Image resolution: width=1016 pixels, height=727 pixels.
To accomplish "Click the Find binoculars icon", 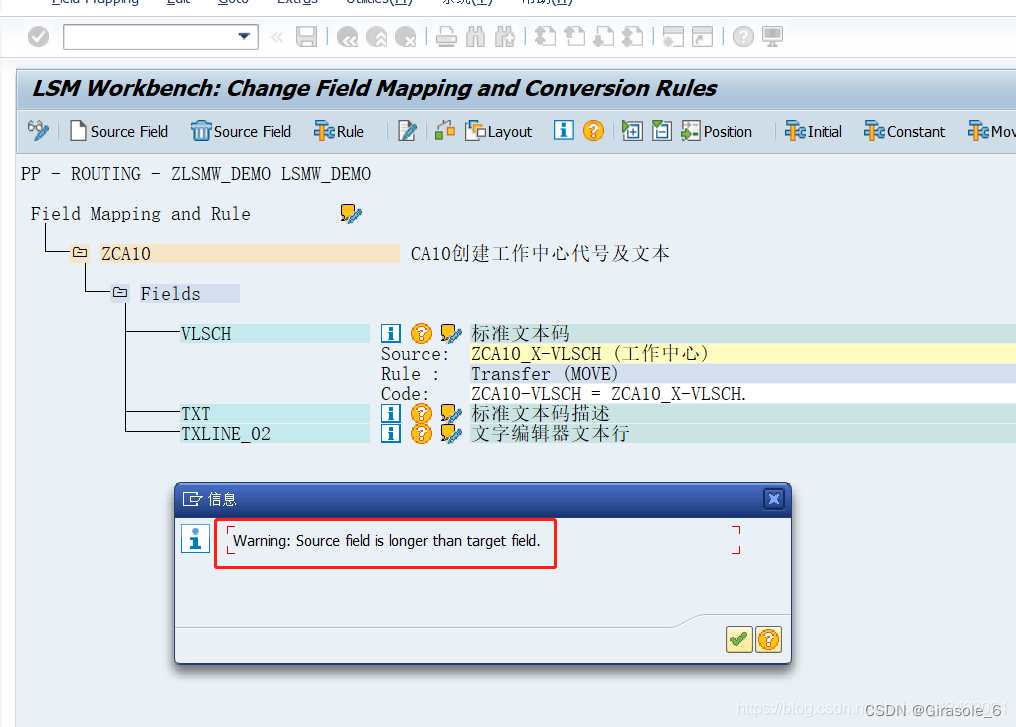I will coord(475,37).
